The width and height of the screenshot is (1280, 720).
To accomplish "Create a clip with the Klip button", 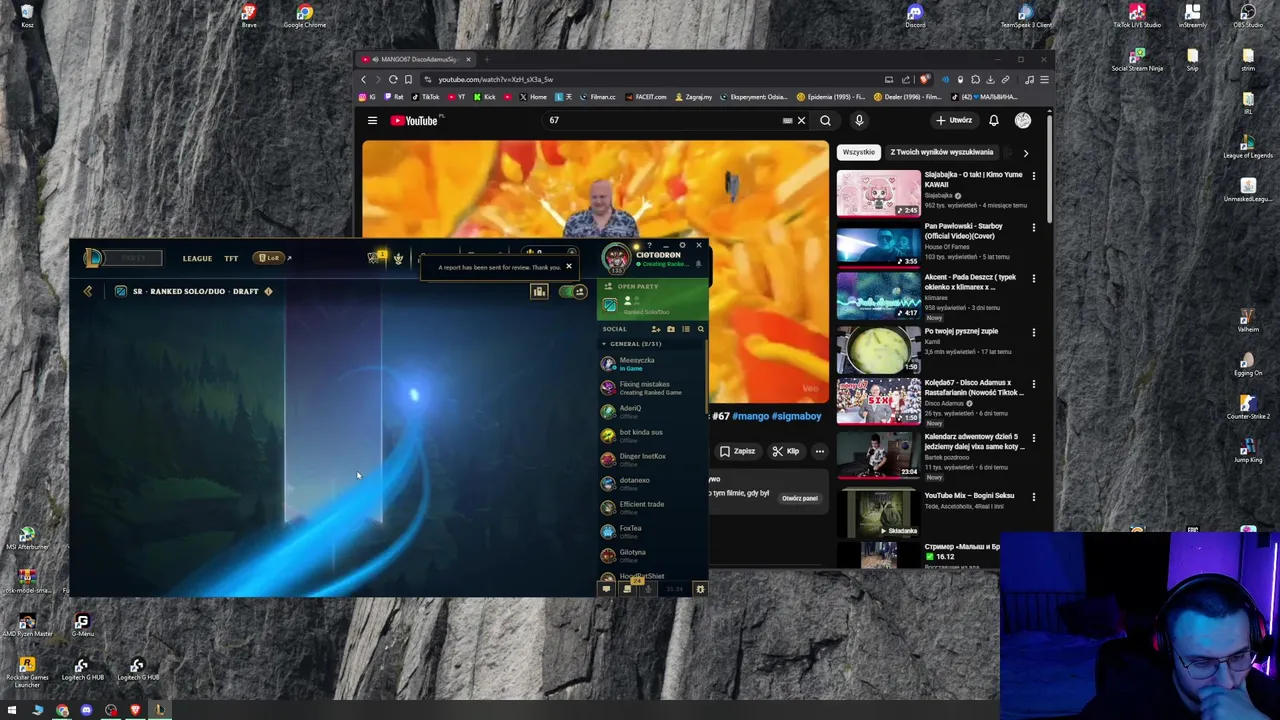I will tap(785, 451).
